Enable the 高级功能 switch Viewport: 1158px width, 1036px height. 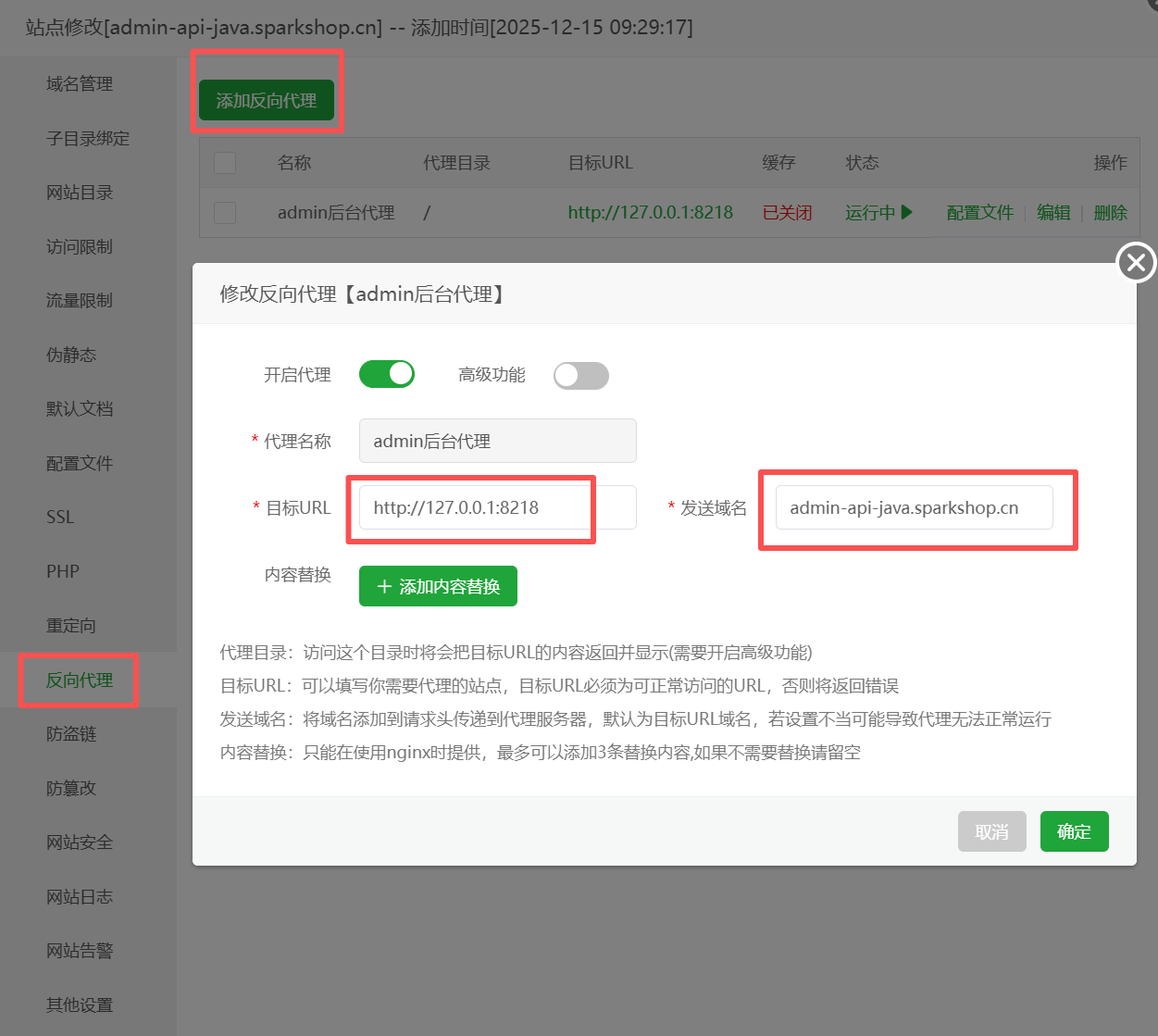point(580,375)
